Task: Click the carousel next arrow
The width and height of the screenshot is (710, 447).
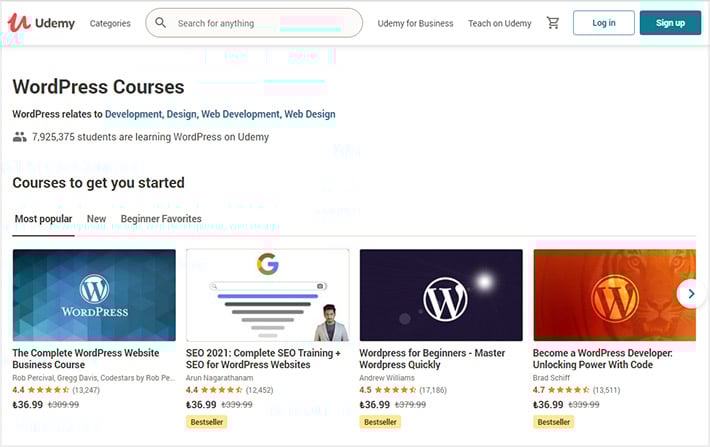Action: click(x=691, y=294)
